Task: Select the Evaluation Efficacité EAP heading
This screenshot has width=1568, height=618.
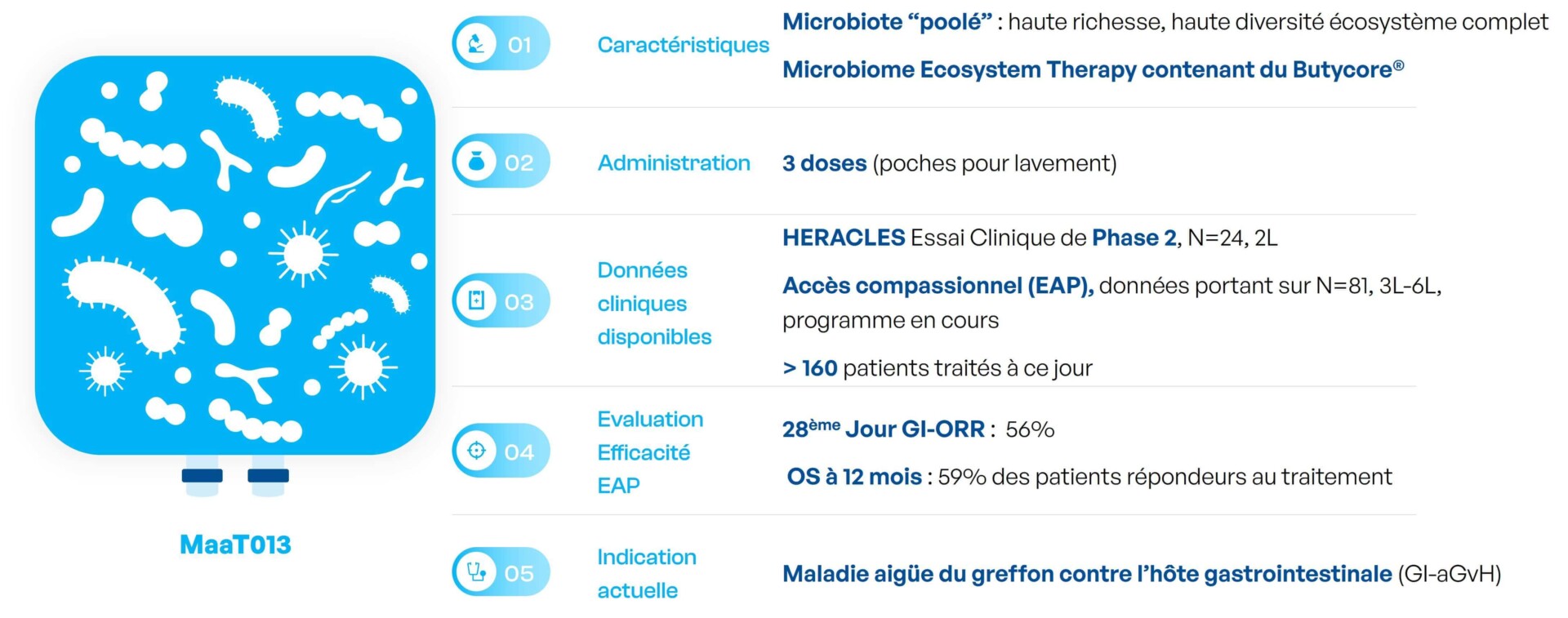Action: pyautogui.click(x=650, y=452)
